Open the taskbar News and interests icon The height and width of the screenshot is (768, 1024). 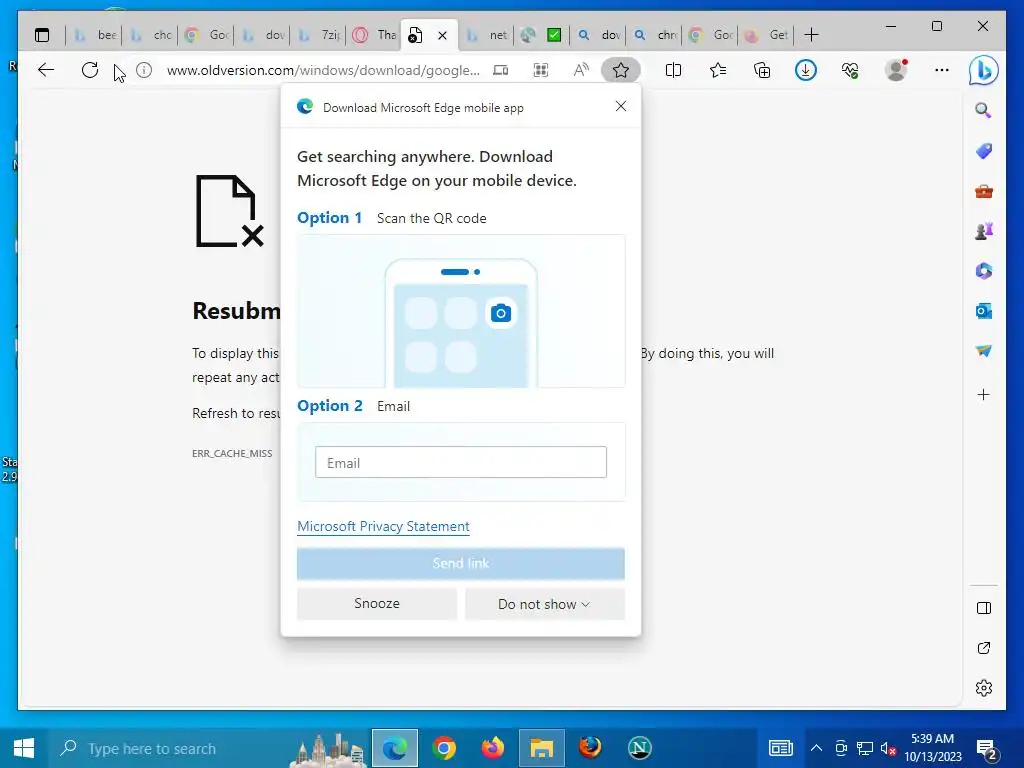pyautogui.click(x=780, y=748)
